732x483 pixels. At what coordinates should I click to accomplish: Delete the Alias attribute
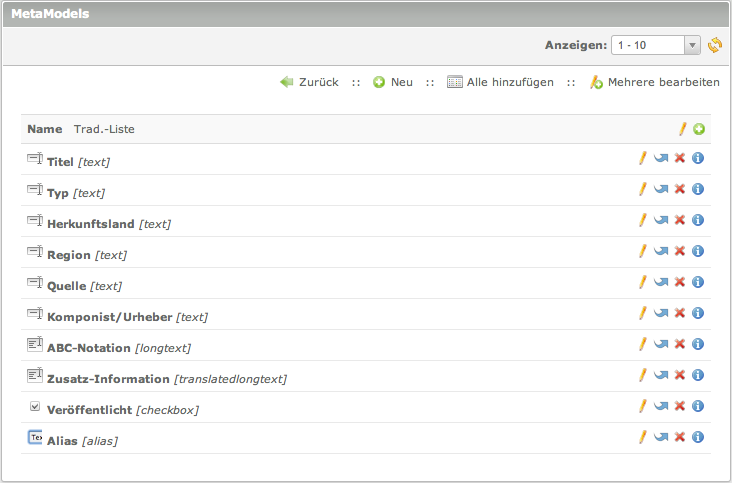click(x=680, y=437)
